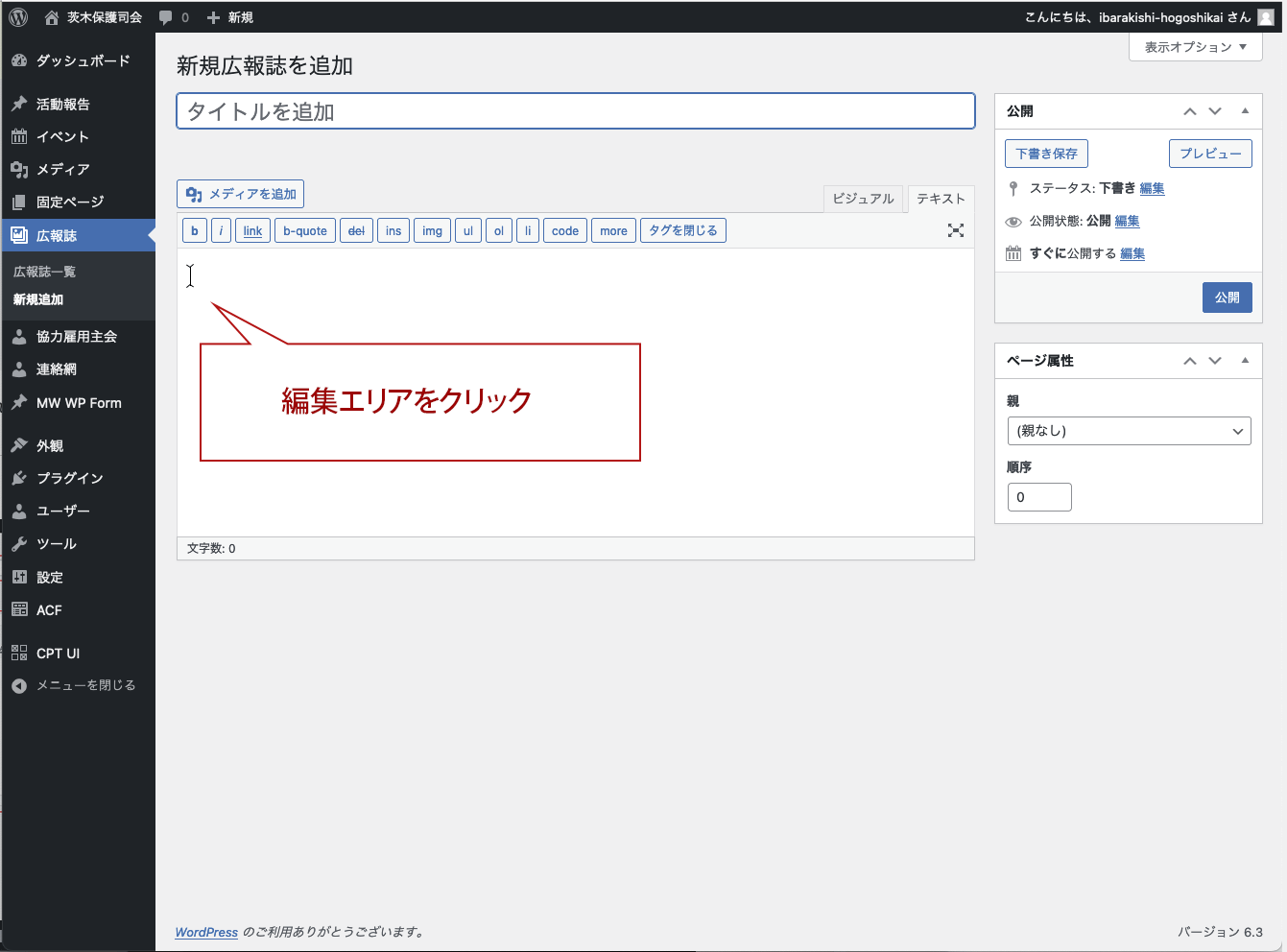Open ダッシュボード from the sidebar
The height and width of the screenshot is (952, 1287).
[83, 60]
